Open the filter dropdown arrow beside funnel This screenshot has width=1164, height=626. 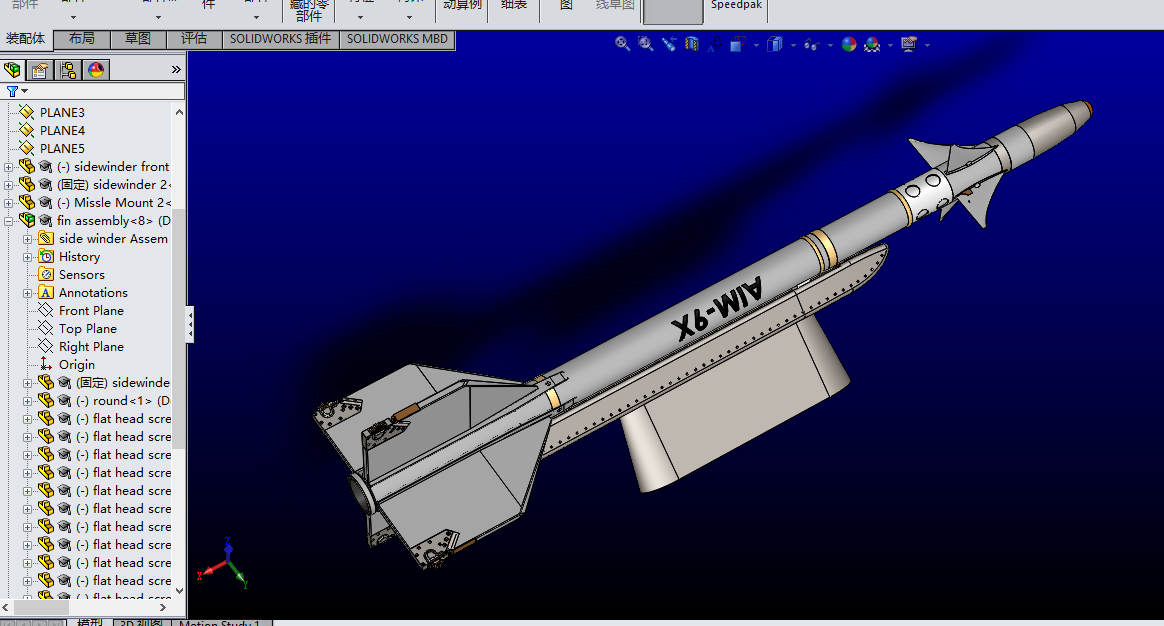(24, 91)
